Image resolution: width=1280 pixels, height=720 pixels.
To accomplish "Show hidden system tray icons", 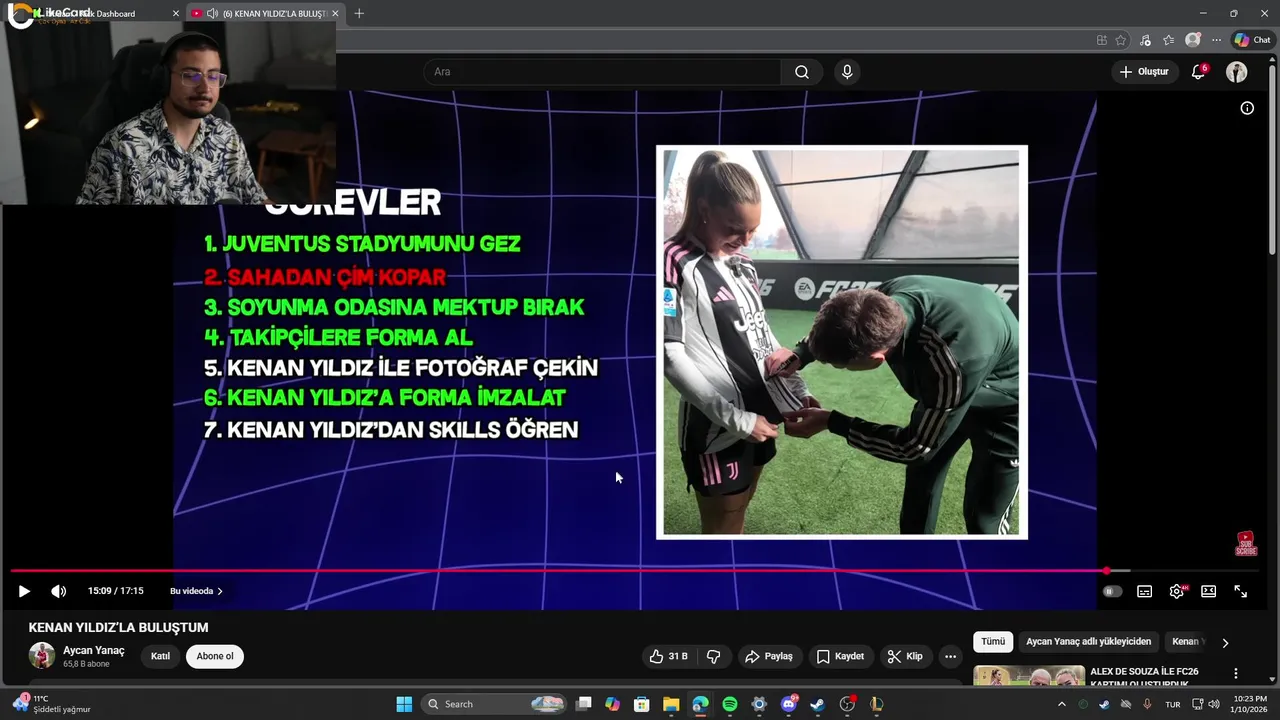I will coord(1061,704).
